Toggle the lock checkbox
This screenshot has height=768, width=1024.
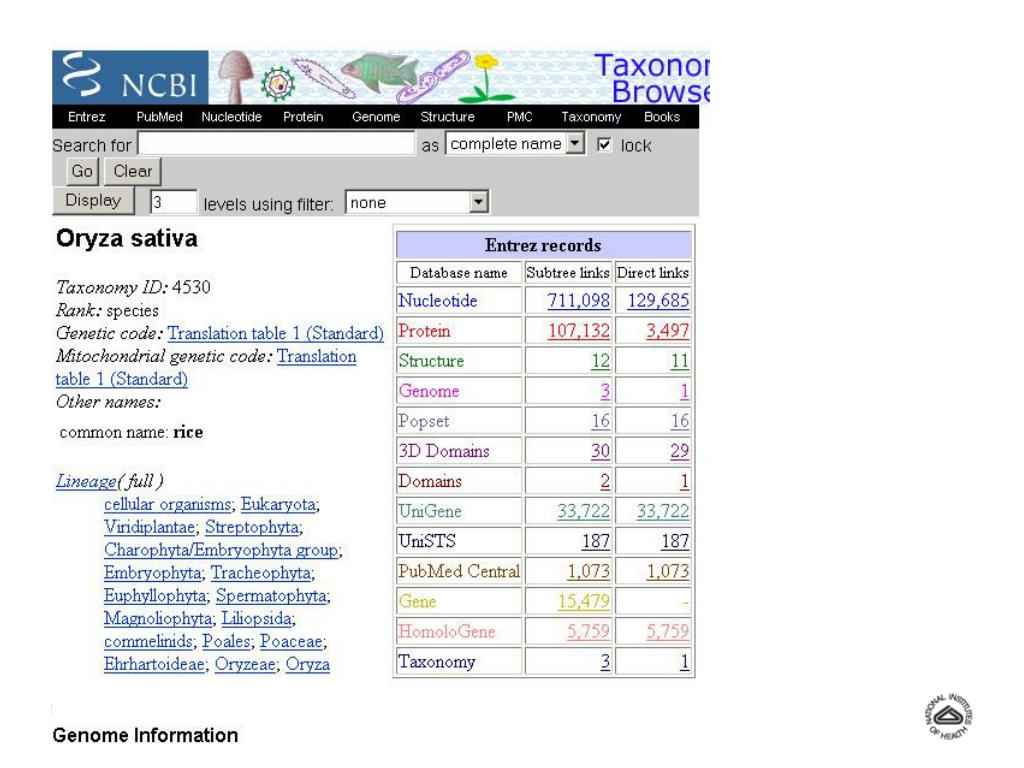[x=604, y=144]
